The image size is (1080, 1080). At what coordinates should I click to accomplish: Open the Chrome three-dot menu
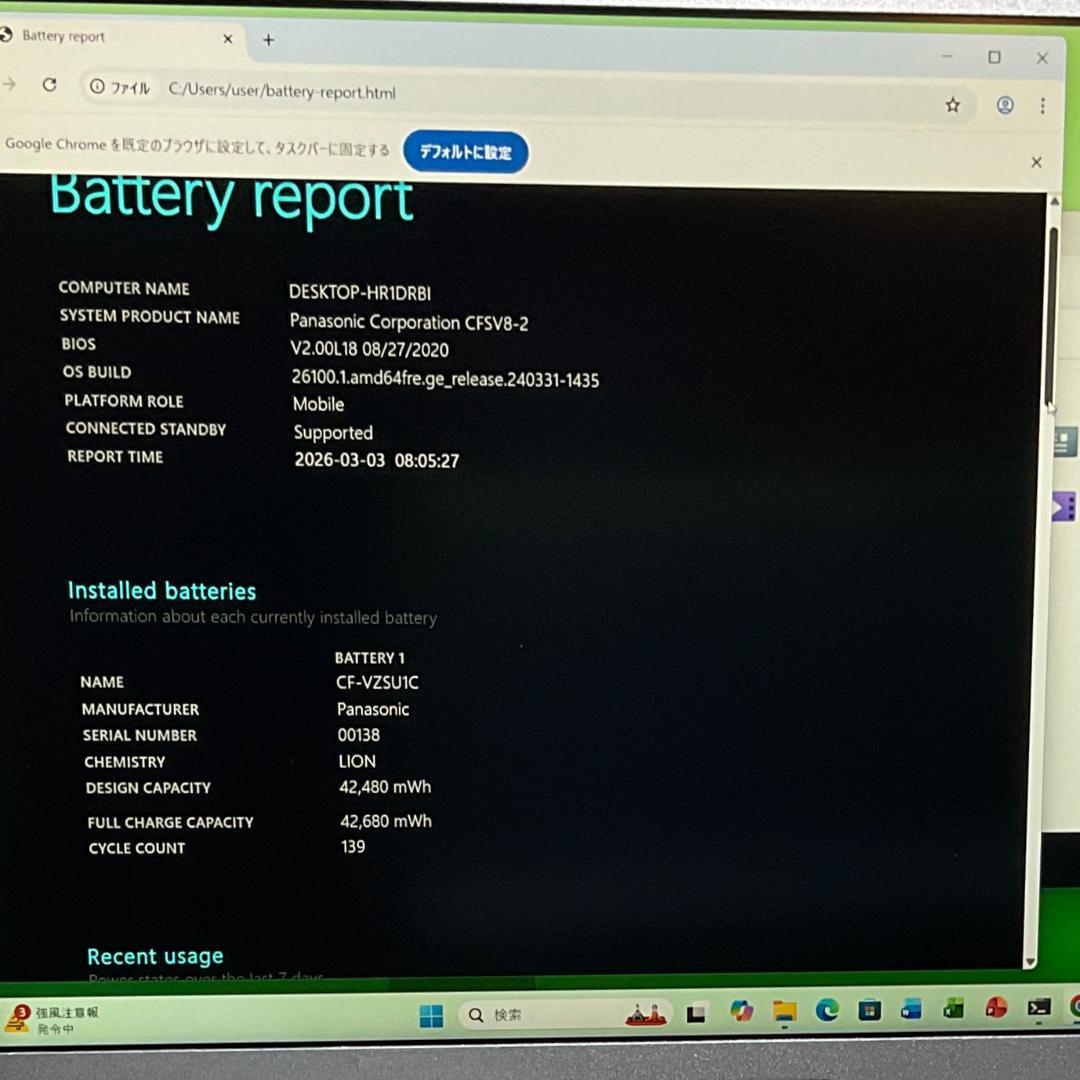tap(1043, 105)
